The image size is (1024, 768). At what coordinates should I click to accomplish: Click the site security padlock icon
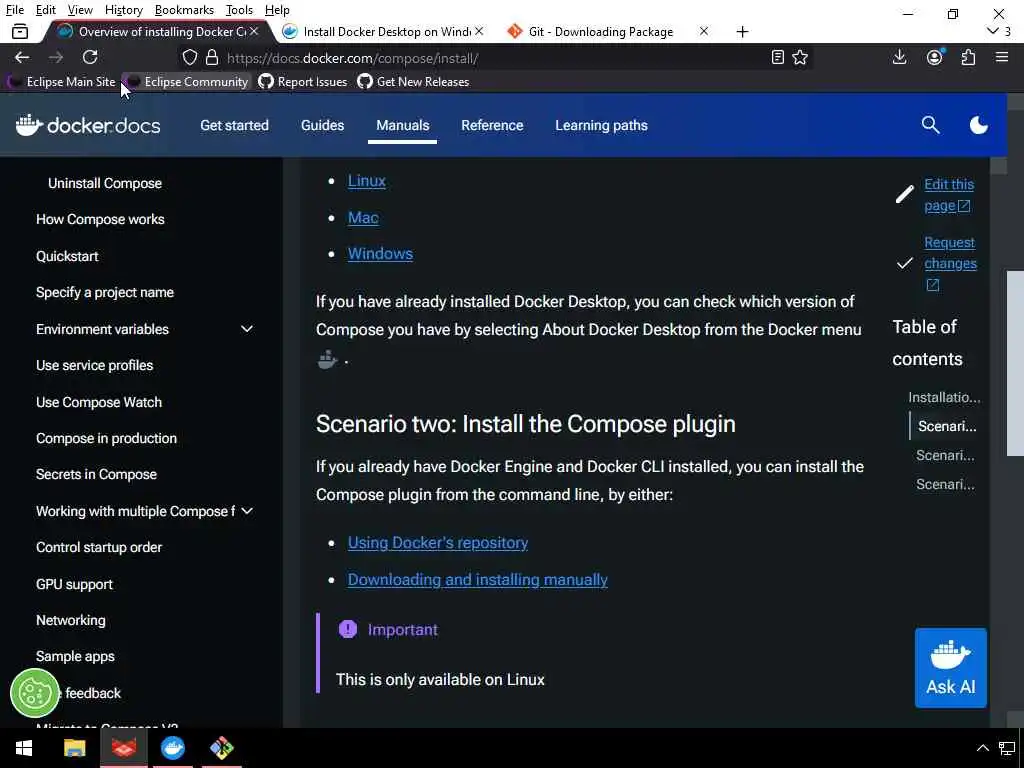(x=212, y=57)
